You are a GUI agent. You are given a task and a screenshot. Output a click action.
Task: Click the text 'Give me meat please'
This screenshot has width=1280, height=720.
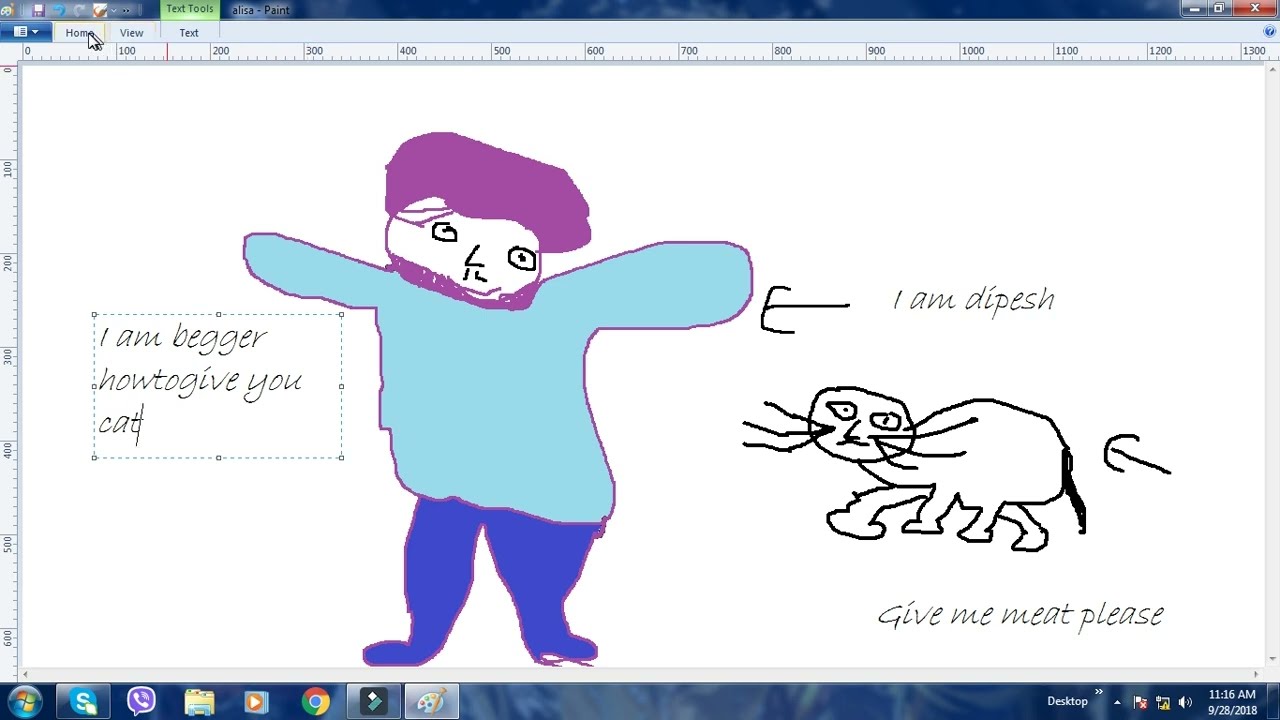(1021, 614)
